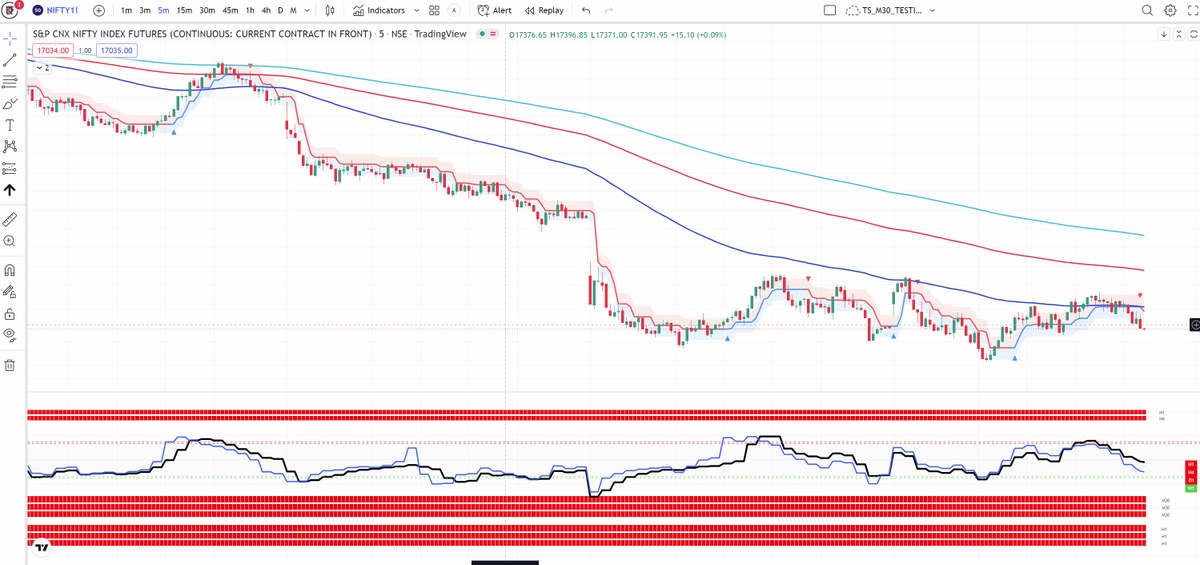Toggle magnet mode for drawings

[10, 270]
